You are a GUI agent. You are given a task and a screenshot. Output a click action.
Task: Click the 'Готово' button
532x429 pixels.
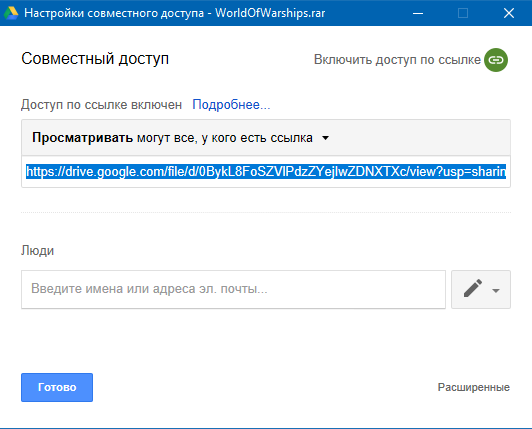click(x=57, y=387)
